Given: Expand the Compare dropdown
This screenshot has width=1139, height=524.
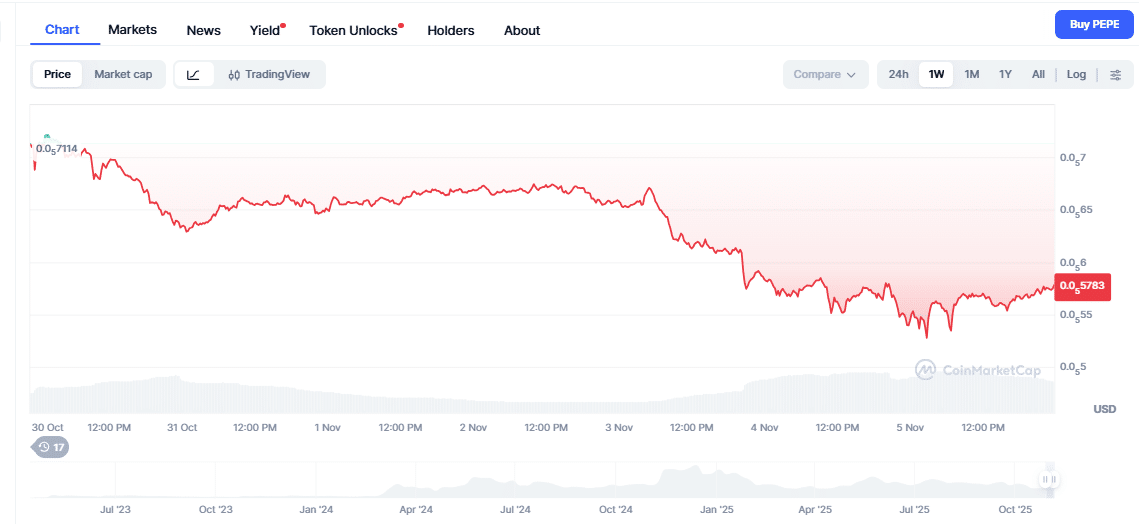Looking at the screenshot, I should pyautogui.click(x=824, y=74).
